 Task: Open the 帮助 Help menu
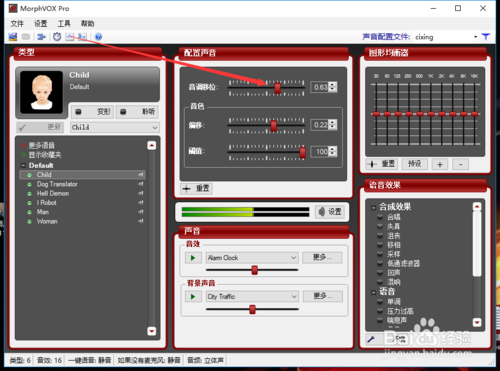[x=87, y=23]
